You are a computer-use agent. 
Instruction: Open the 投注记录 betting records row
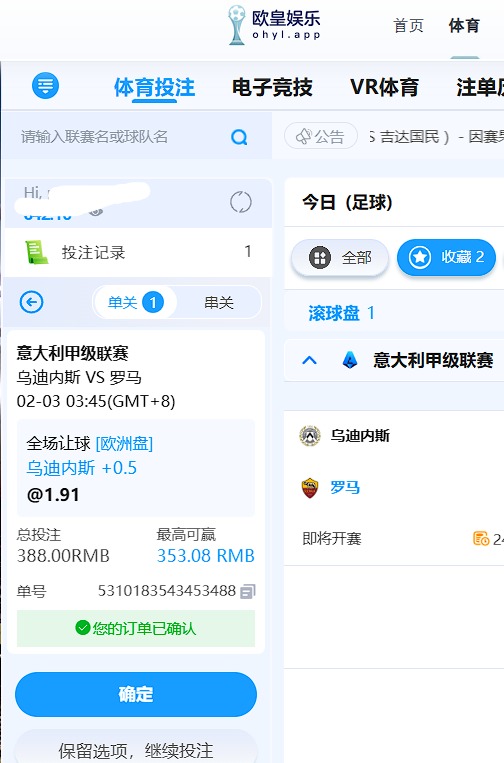click(x=138, y=252)
